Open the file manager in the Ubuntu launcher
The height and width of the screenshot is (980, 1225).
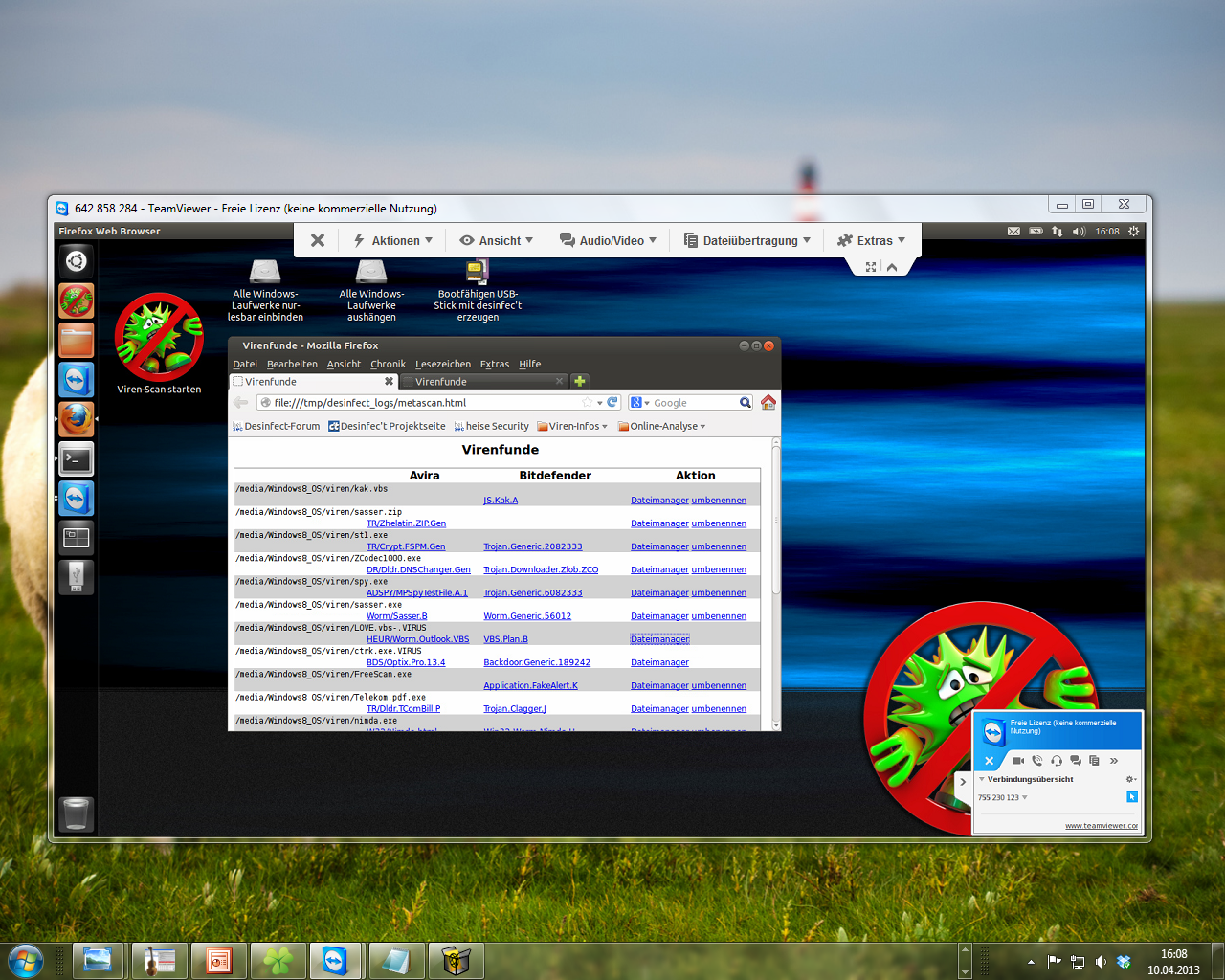[77, 340]
